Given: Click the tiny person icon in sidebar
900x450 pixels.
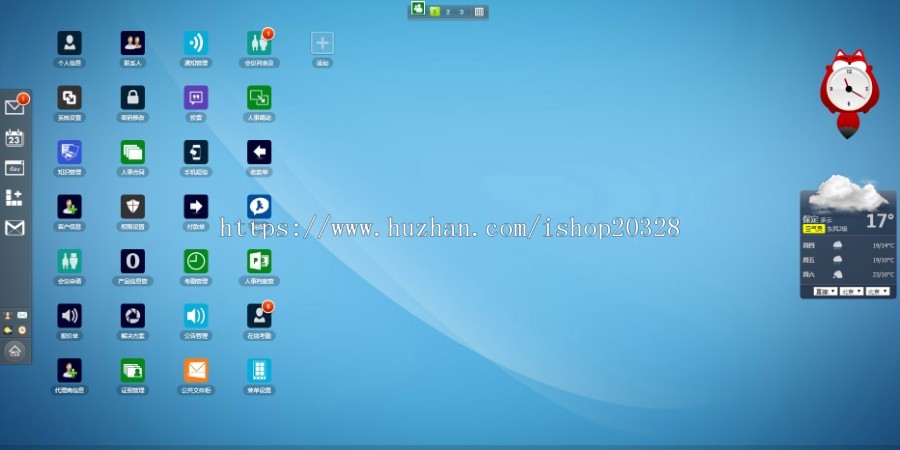Looking at the screenshot, I should click(7, 315).
